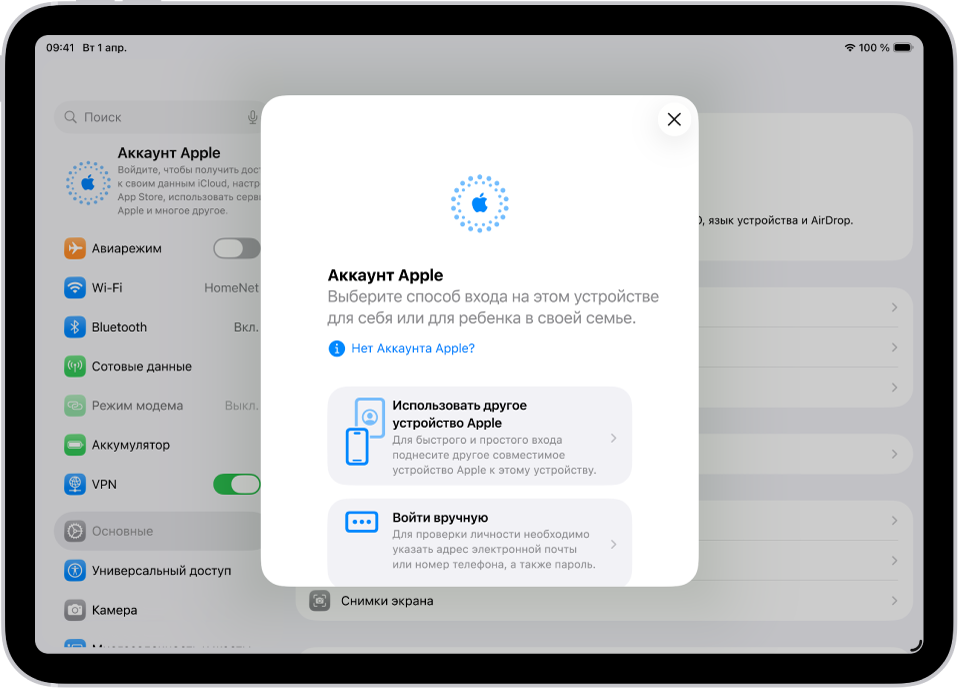The height and width of the screenshot is (689, 960).
Task: Click the info icon beside 'Нет Аккаунта Apple?'
Action: point(336,348)
